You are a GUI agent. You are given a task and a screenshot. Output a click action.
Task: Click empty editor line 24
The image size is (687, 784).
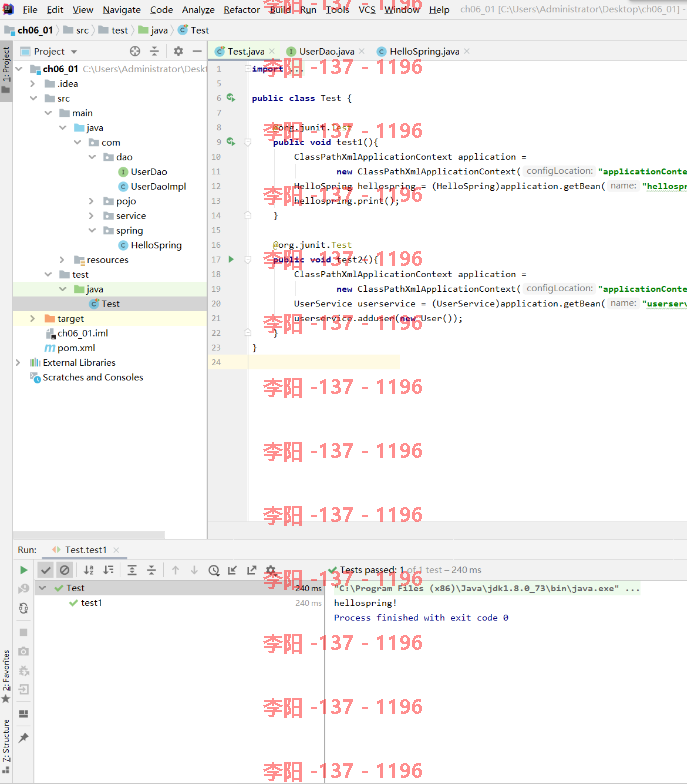tap(324, 362)
